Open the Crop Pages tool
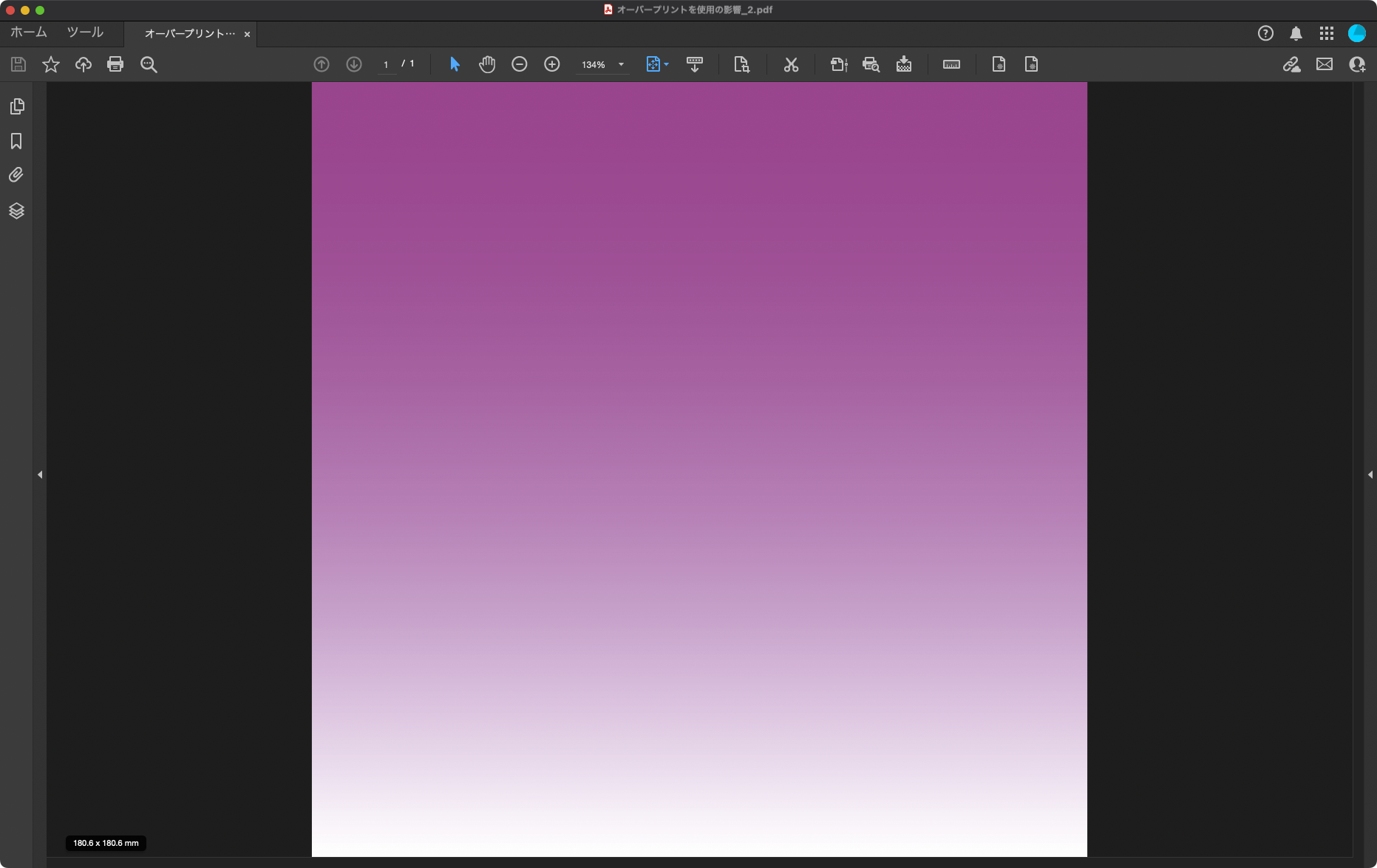The image size is (1377, 868). click(x=742, y=64)
